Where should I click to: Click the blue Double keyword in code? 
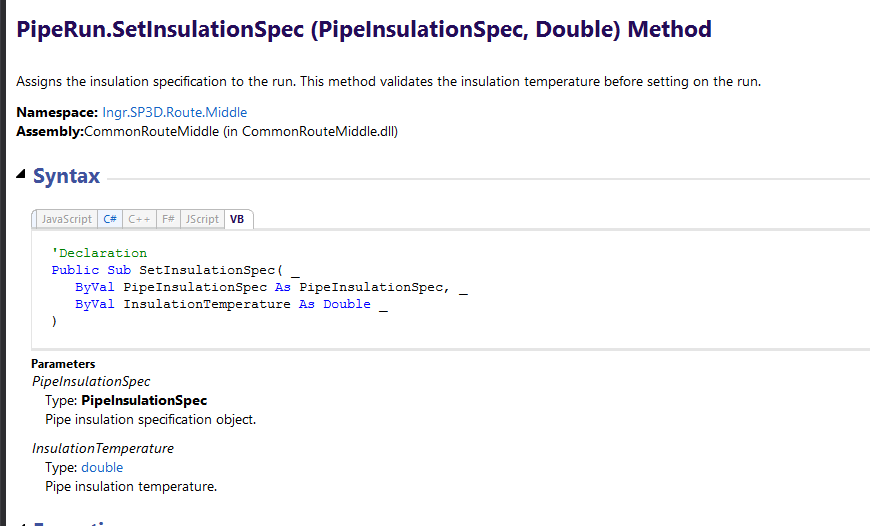(x=347, y=304)
